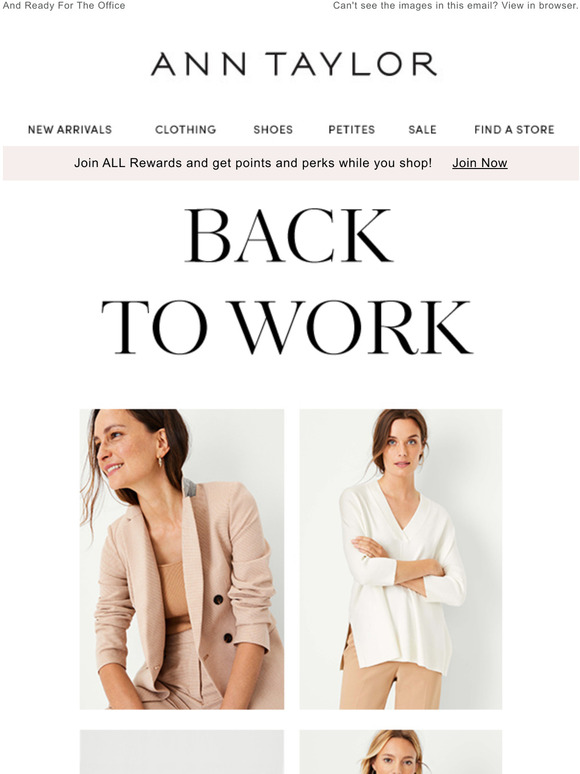The height and width of the screenshot is (774, 580).
Task: Open the New Arrivals menu link
Action: (70, 130)
